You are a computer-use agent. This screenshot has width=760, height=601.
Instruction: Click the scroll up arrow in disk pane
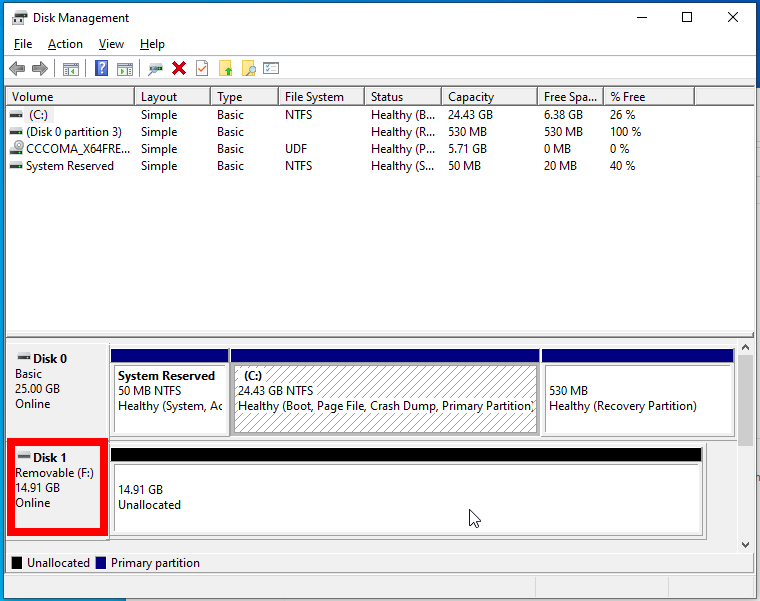pyautogui.click(x=745, y=348)
